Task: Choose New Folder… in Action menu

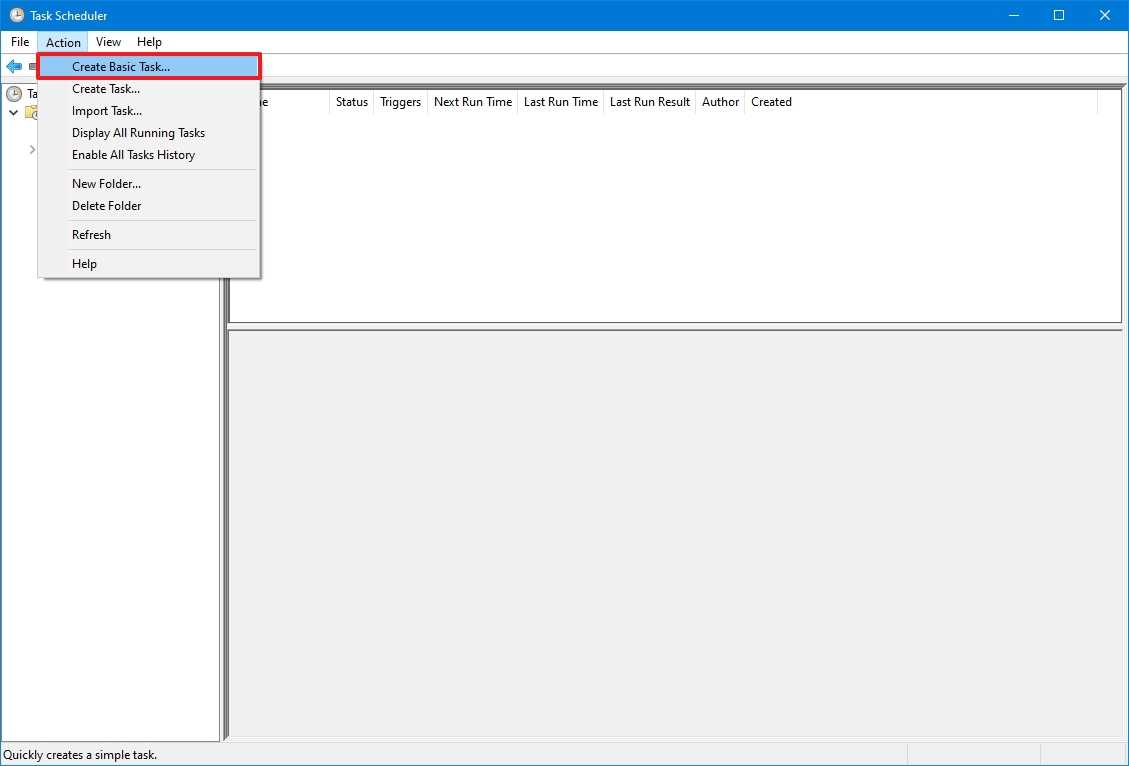Action: pos(106,184)
